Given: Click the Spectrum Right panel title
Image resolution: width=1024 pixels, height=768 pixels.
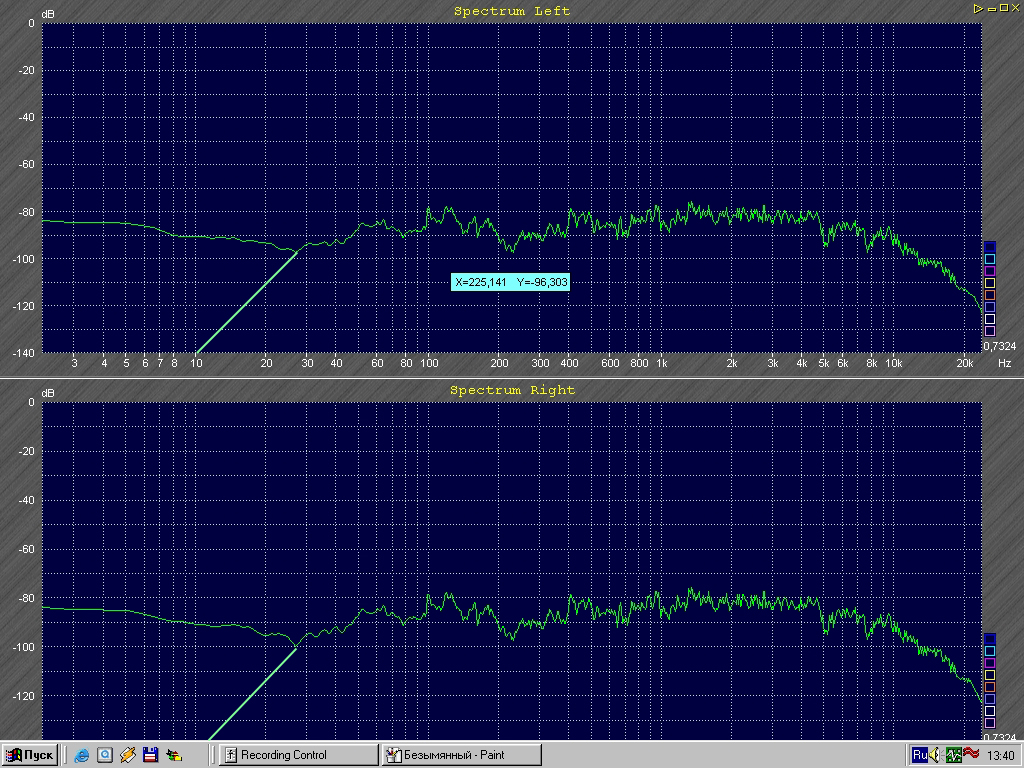Looking at the screenshot, I should (x=512, y=390).
